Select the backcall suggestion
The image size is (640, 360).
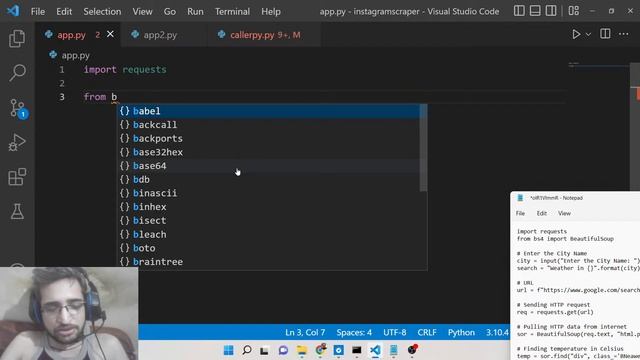(269, 124)
